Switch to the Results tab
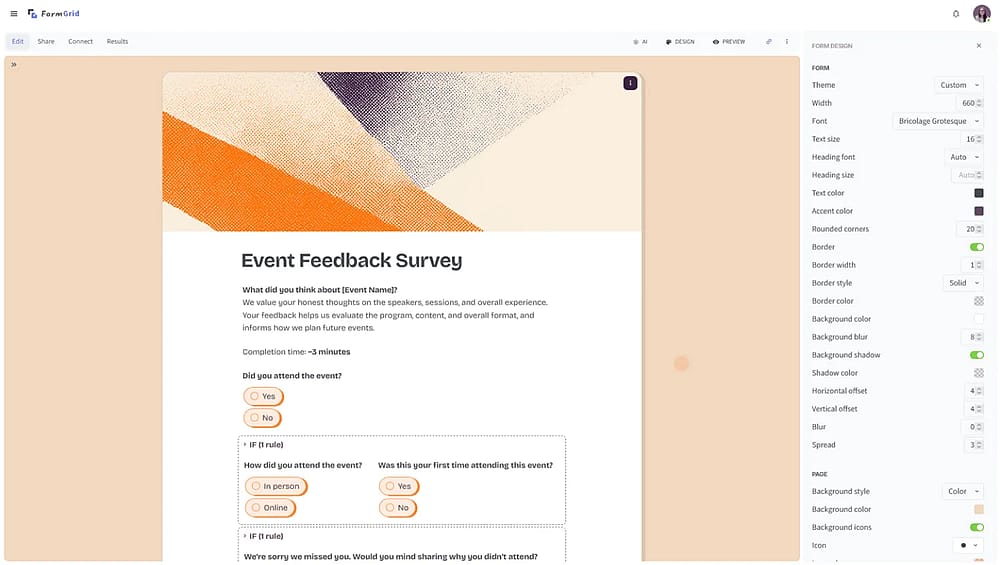 point(117,41)
